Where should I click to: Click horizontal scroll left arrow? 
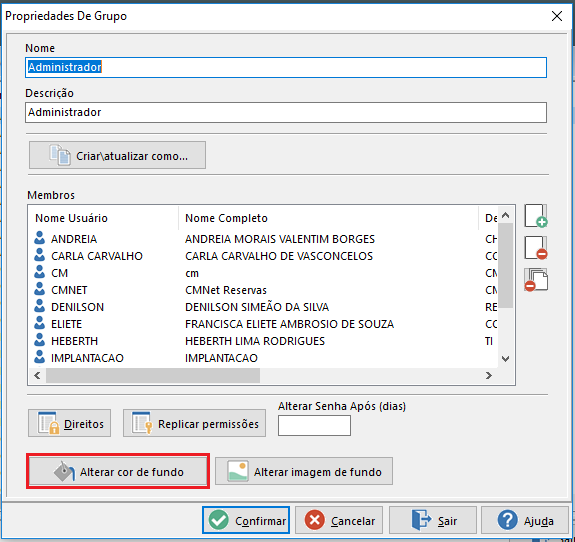coord(37,376)
